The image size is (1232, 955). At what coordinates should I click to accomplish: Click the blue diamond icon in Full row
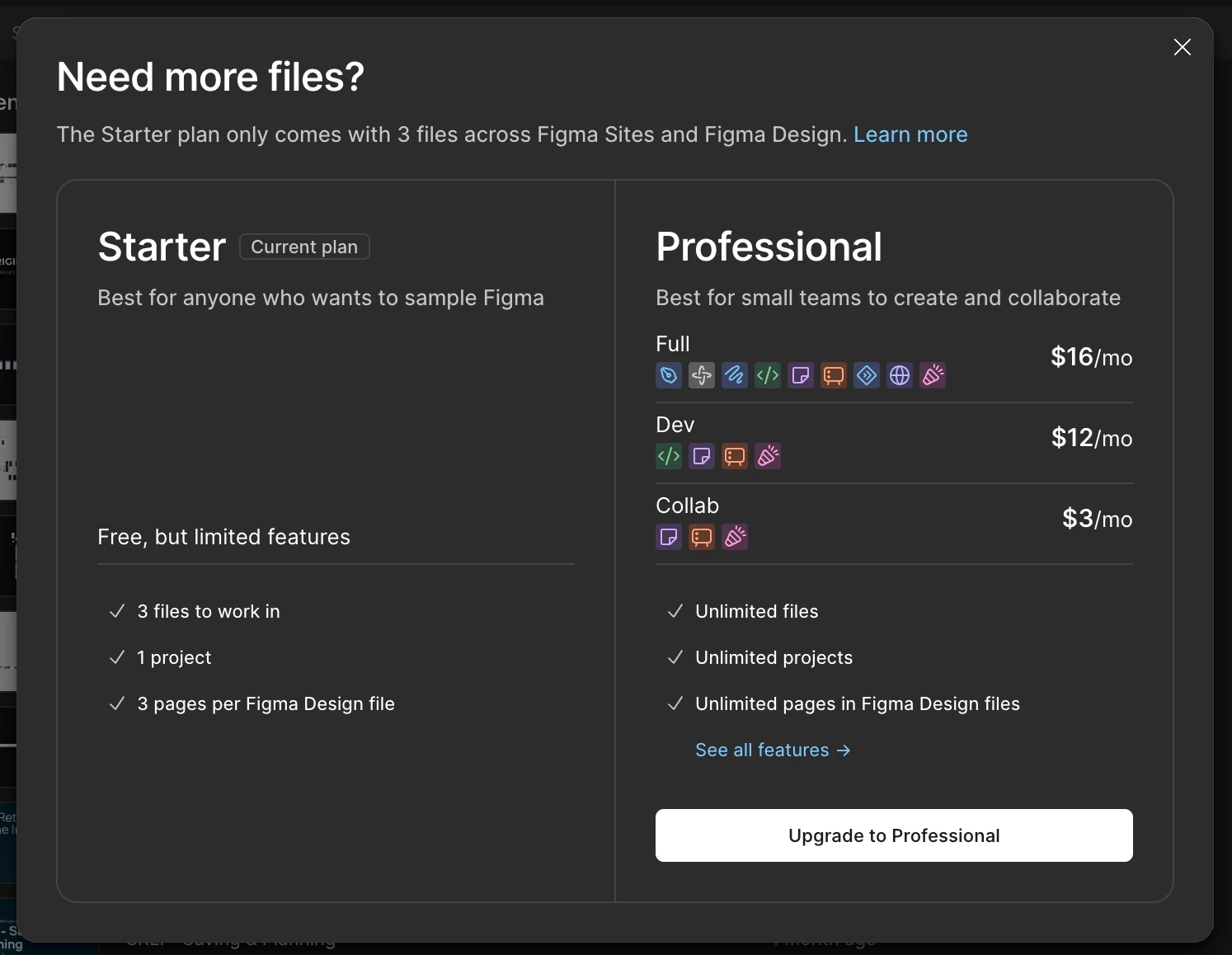tap(867, 375)
